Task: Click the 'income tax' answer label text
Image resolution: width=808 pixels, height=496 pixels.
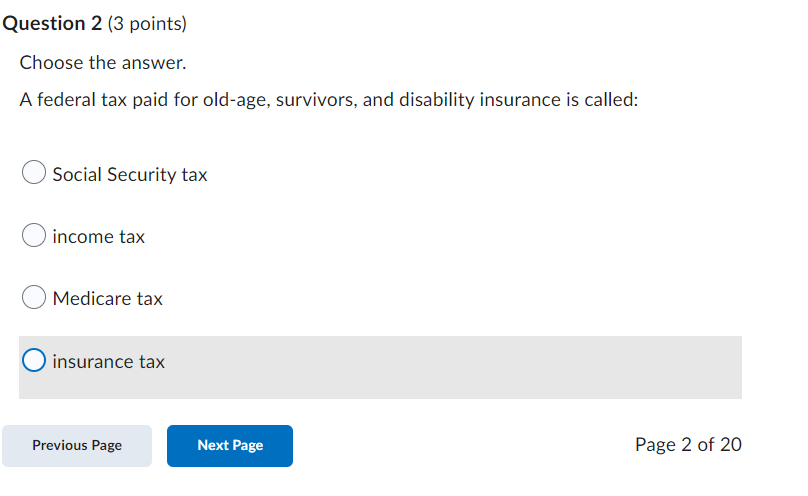Action: tap(99, 237)
